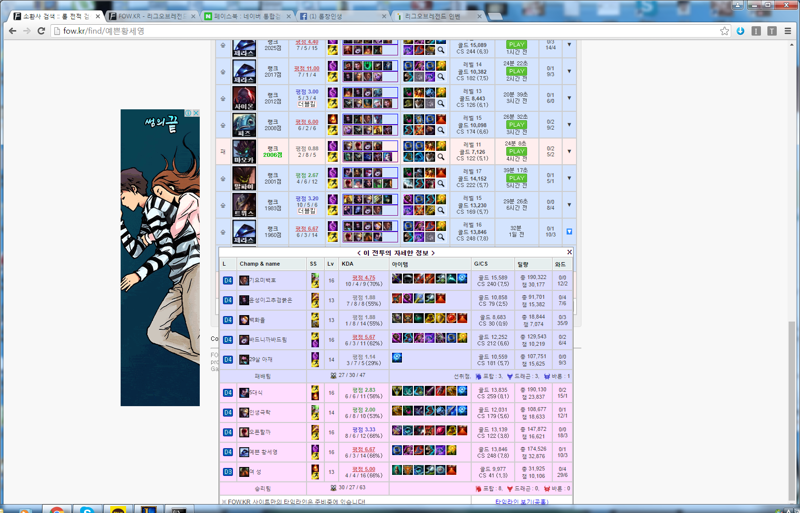The image size is (800, 513).
Task: Switch to the Facebook (1) tab
Action: [x=342, y=16]
